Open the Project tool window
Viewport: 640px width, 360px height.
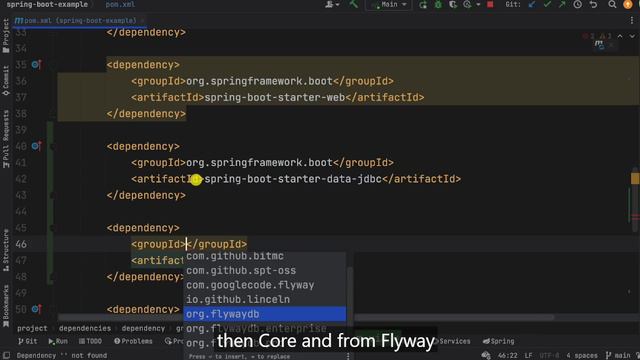[6, 36]
